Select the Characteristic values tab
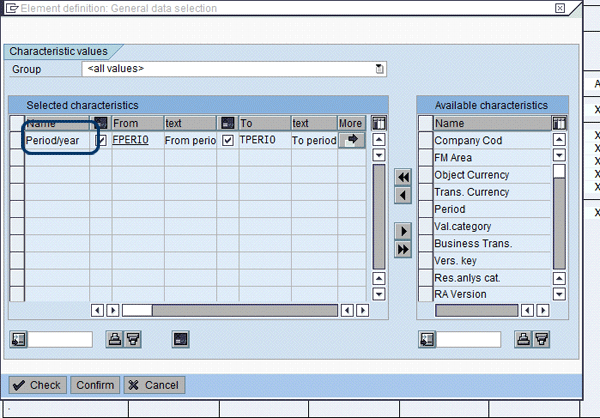Screen dimensions: 600x418 point(59,50)
